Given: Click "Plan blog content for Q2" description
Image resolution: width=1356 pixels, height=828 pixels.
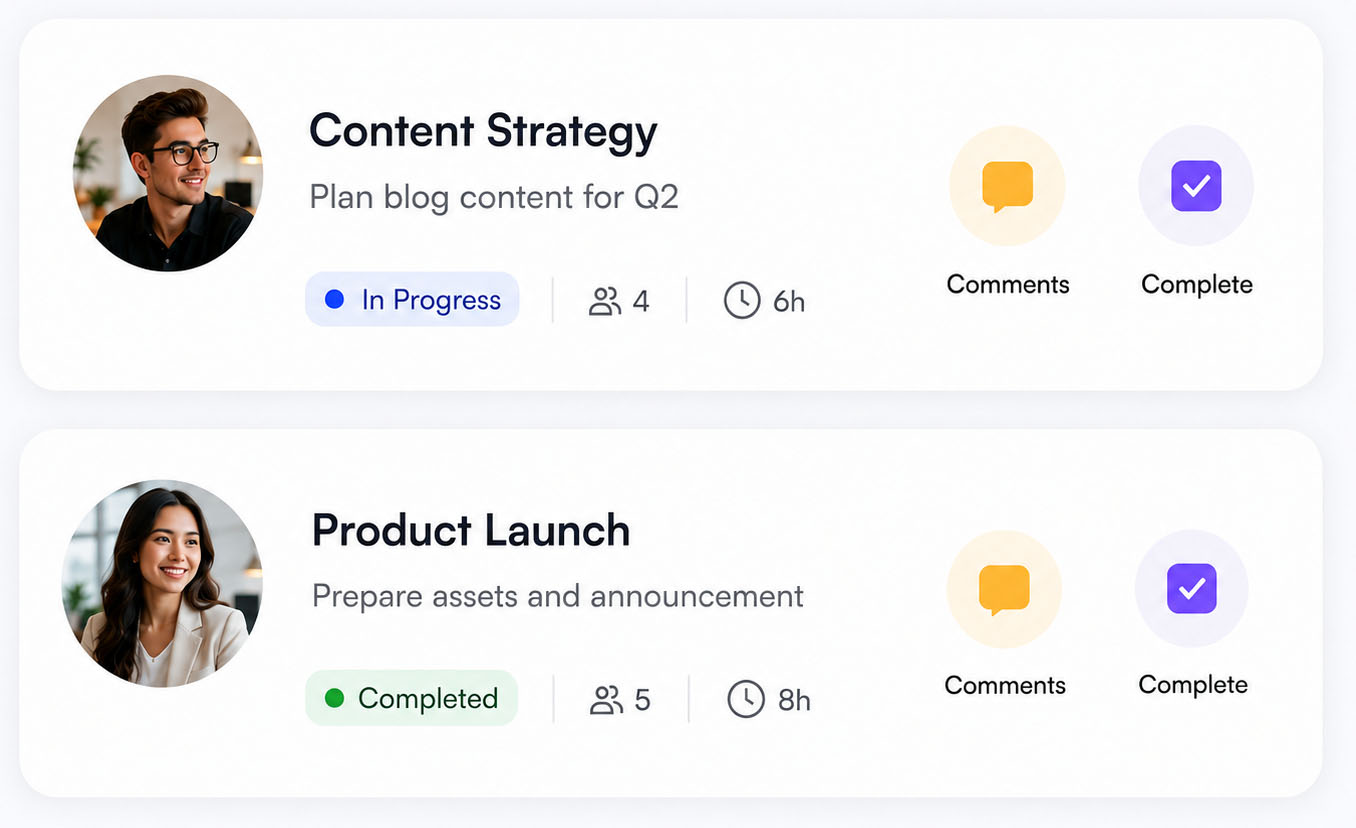Looking at the screenshot, I should [494, 197].
